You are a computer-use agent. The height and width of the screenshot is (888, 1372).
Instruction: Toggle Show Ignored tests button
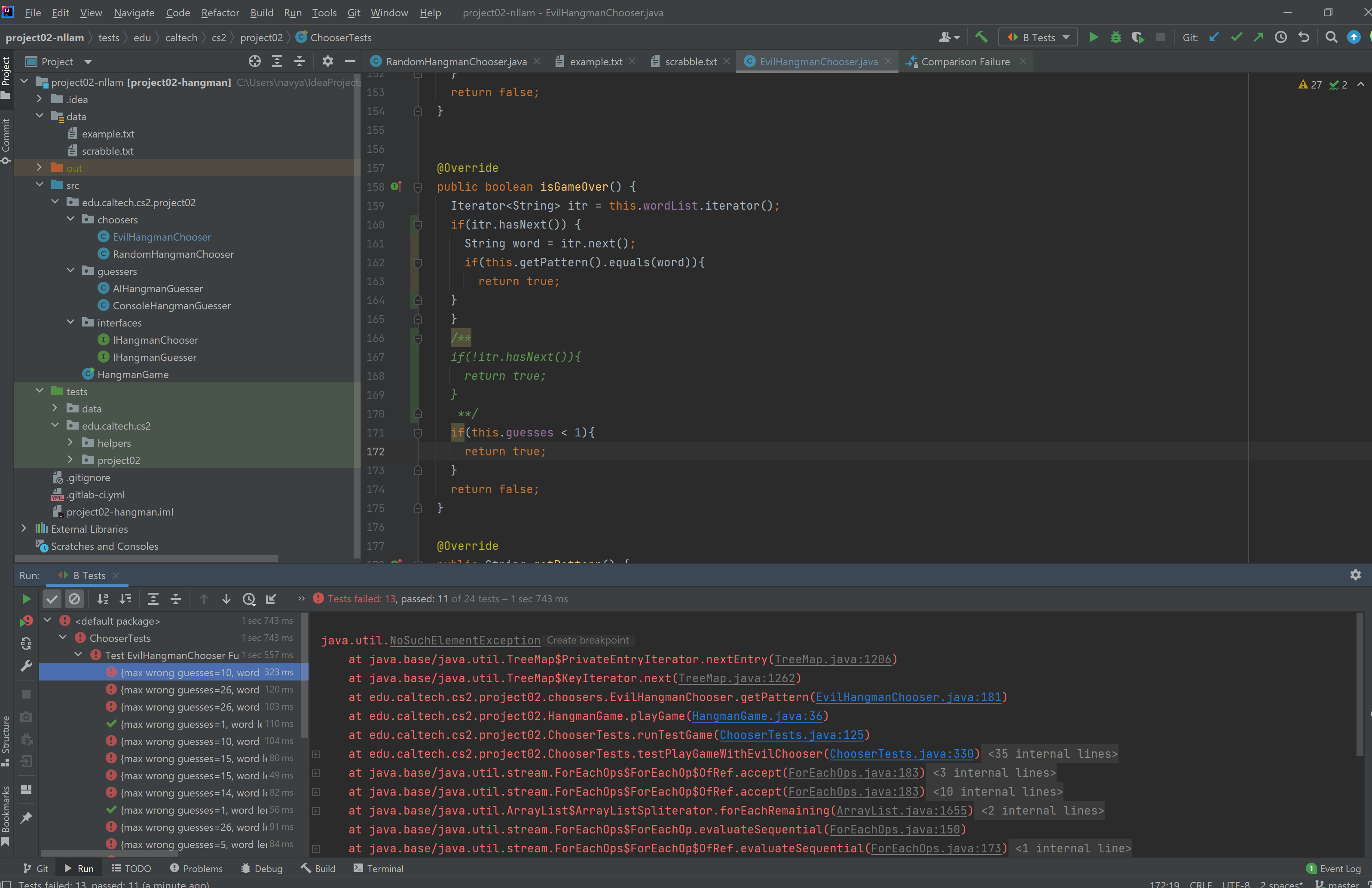pyautogui.click(x=74, y=599)
